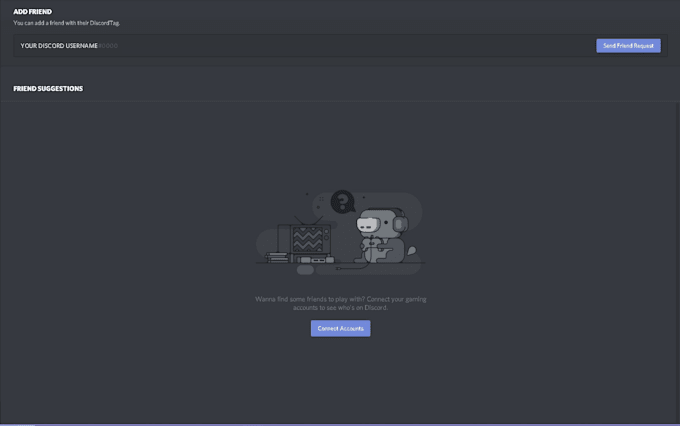Screen dimensions: 680x426
Task: Open Connect Accounts button
Action: (x=340, y=328)
